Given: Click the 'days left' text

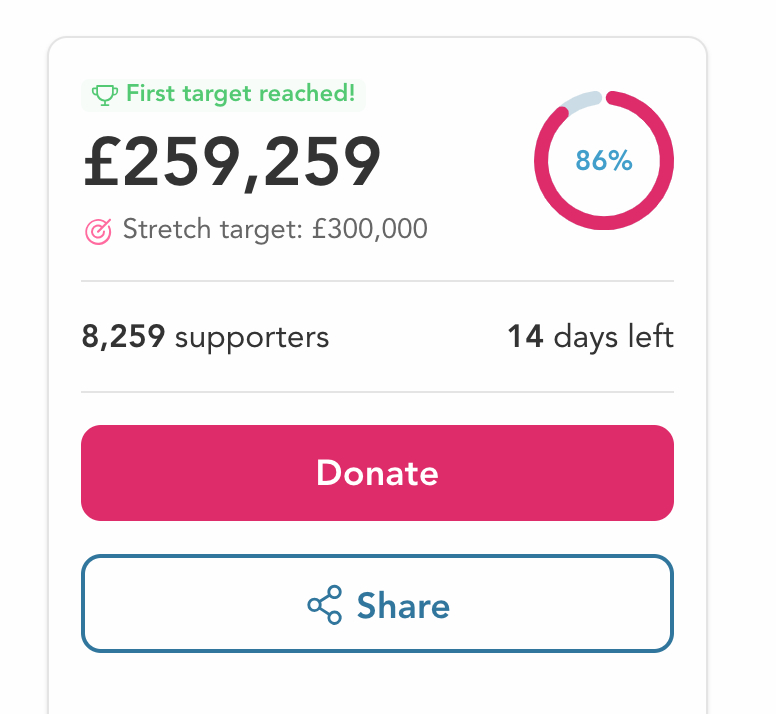Looking at the screenshot, I should pyautogui.click(x=614, y=337).
